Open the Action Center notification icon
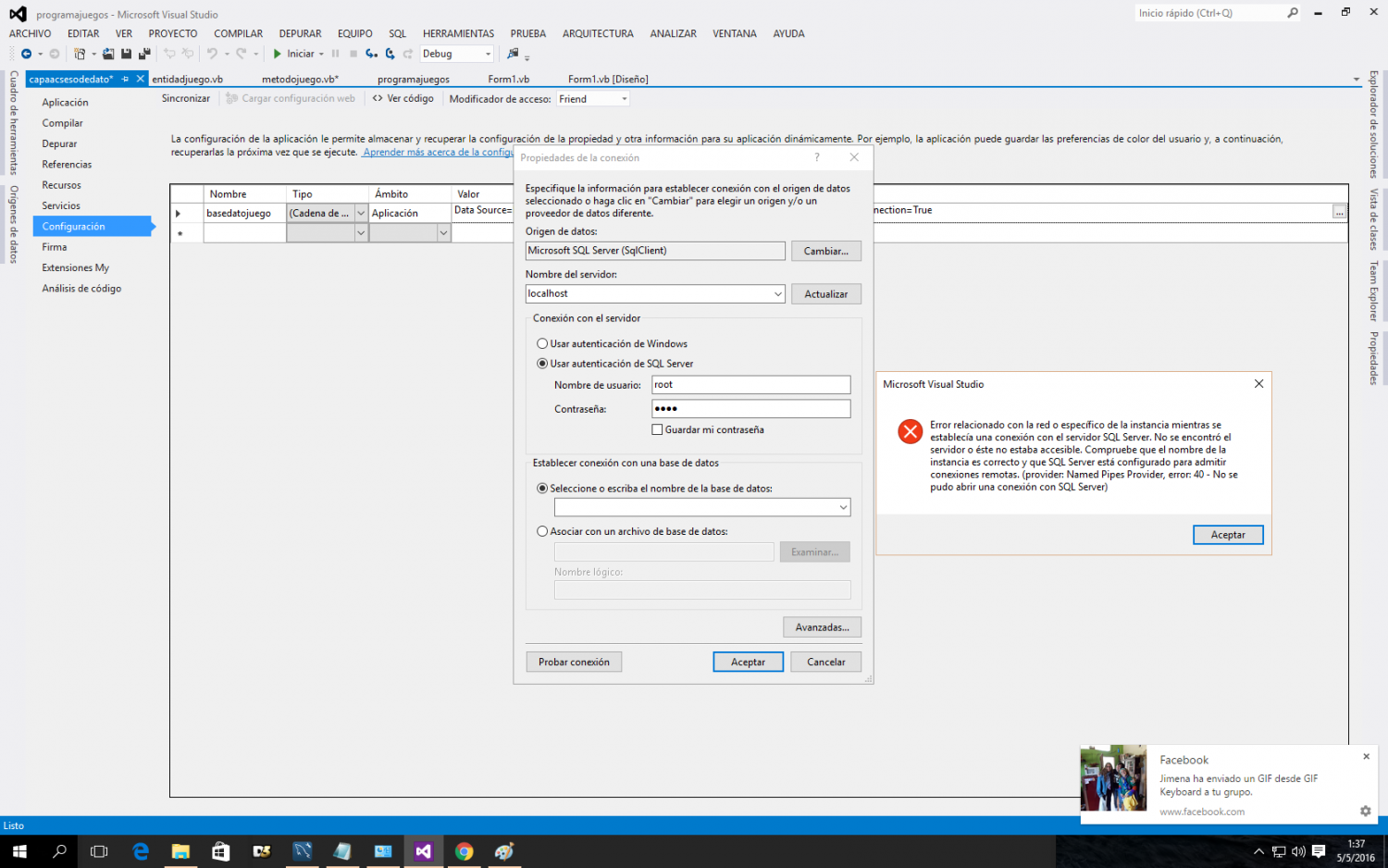 pos(1319,851)
